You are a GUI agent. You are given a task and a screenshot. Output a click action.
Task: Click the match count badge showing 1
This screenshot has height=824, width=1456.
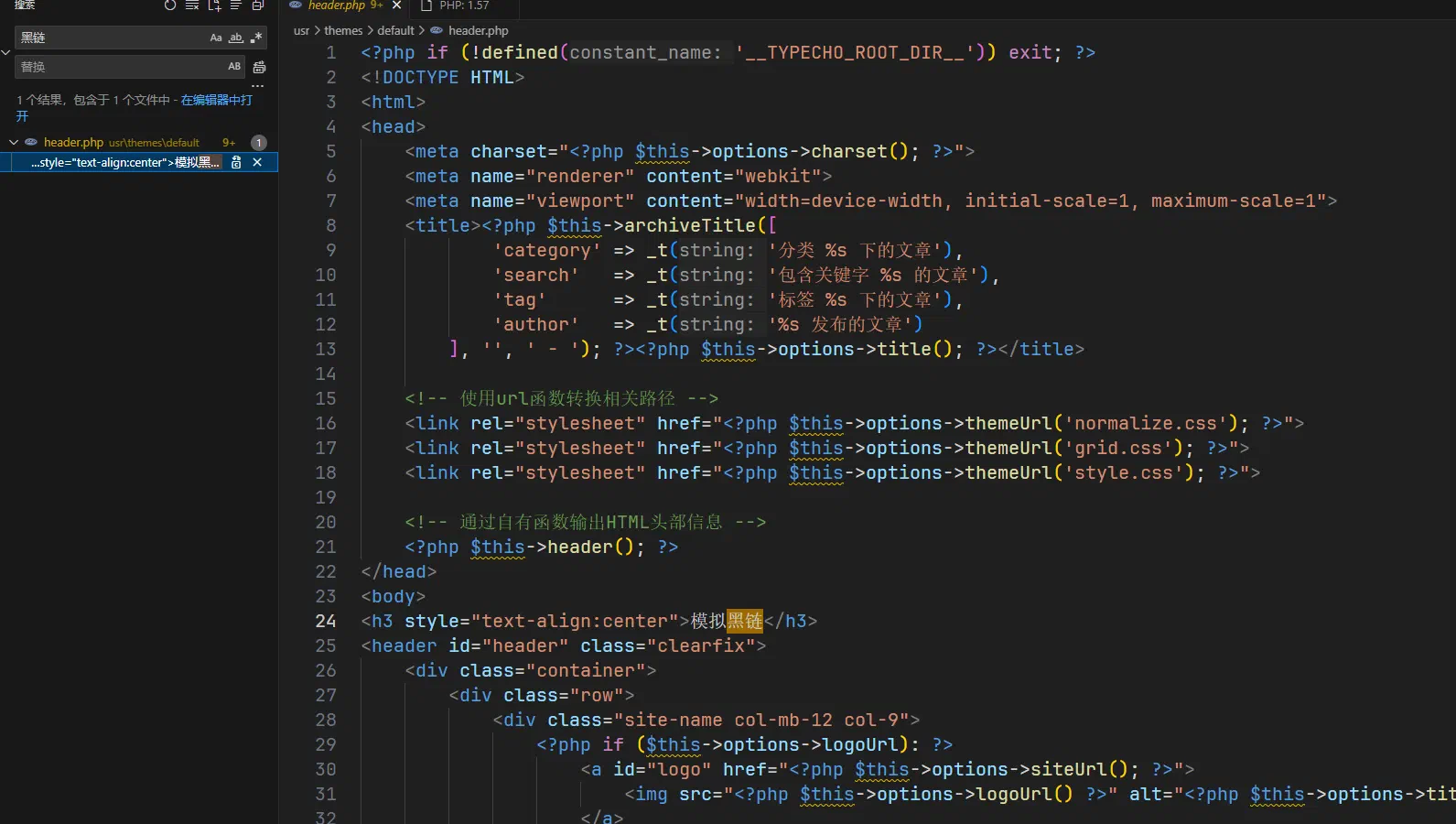[259, 143]
